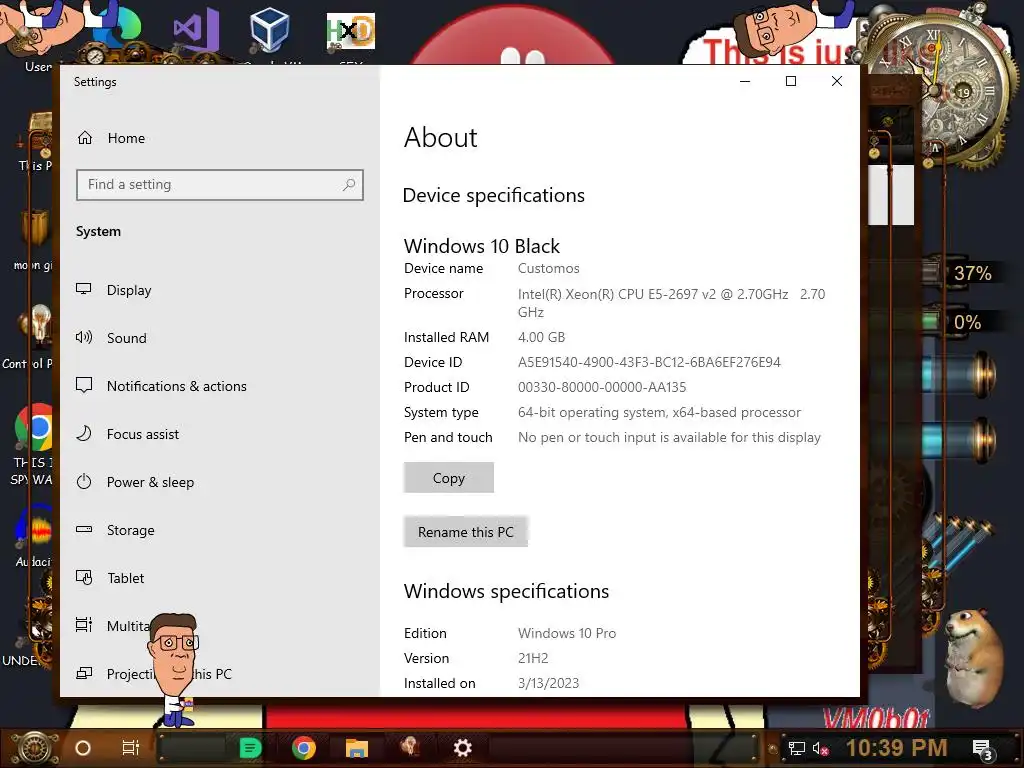The height and width of the screenshot is (768, 1024).
Task: Click the Tablet icon in sidebar
Action: (x=84, y=577)
